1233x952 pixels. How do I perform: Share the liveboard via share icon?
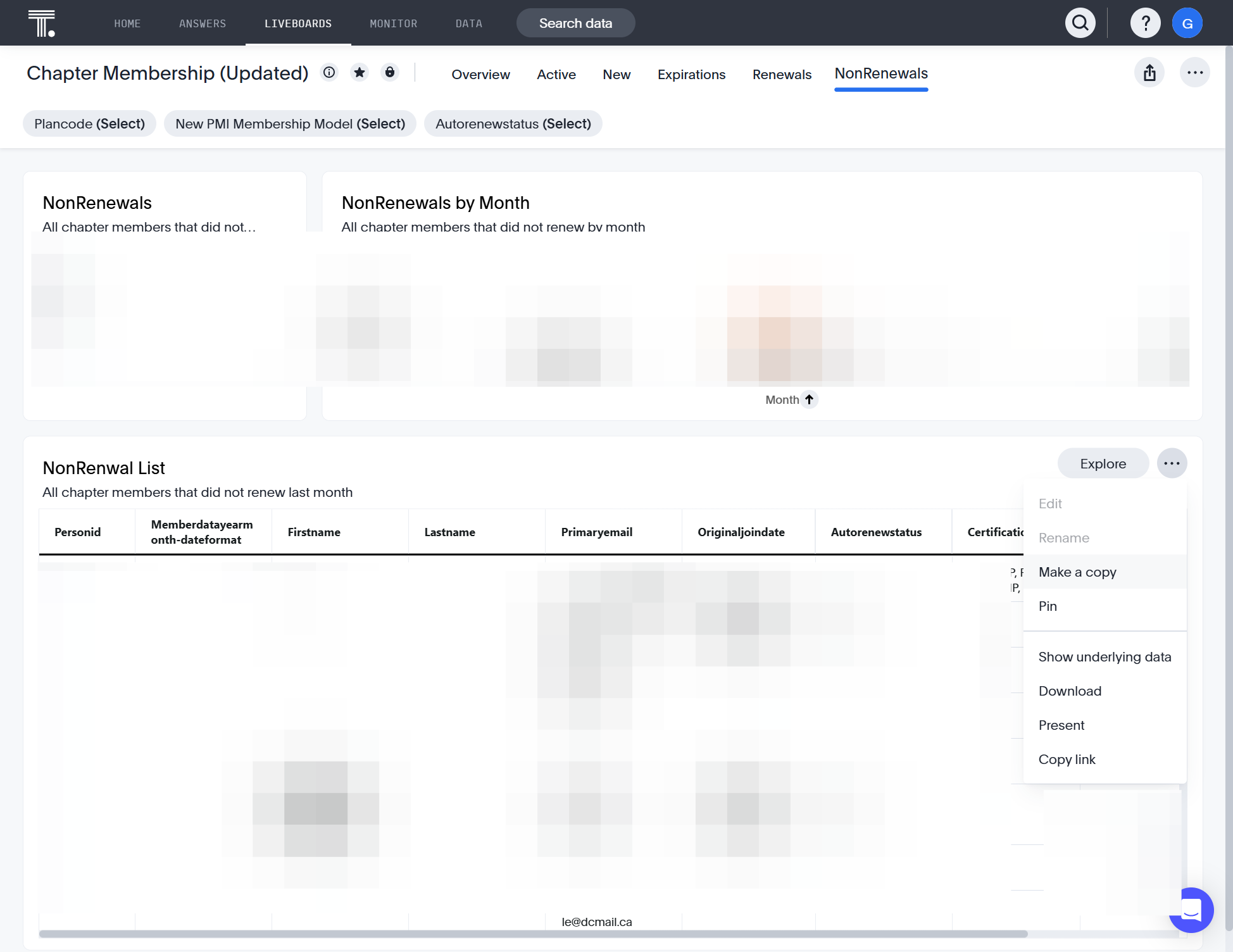1149,73
